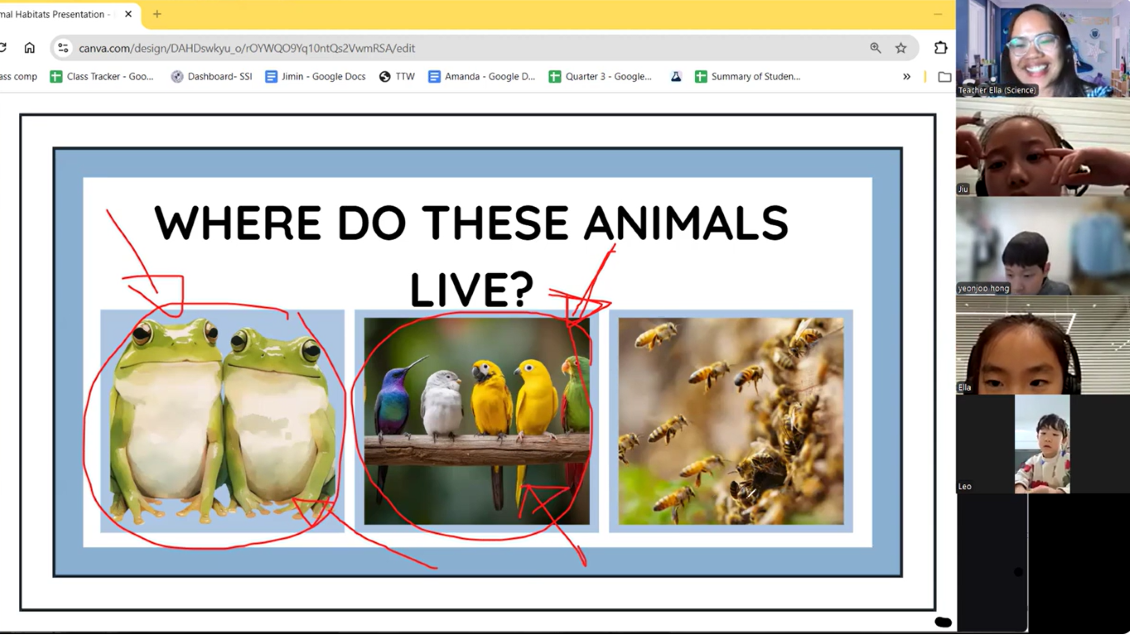
Task: Select Leo's video thumbnail
Action: click(1042, 444)
